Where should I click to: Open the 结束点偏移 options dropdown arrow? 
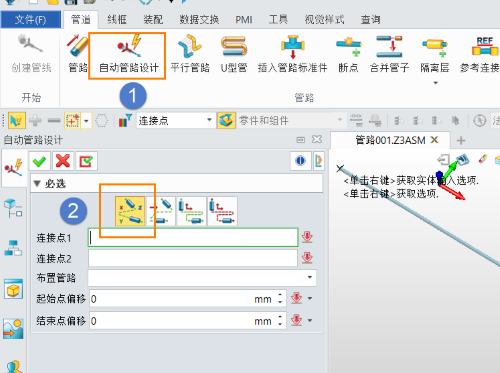tap(310, 320)
